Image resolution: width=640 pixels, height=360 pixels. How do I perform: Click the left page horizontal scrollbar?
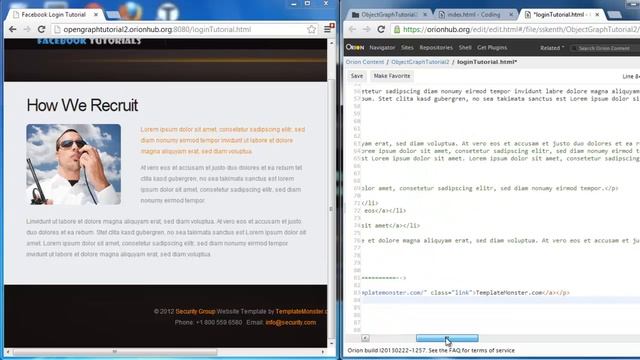click(115, 351)
